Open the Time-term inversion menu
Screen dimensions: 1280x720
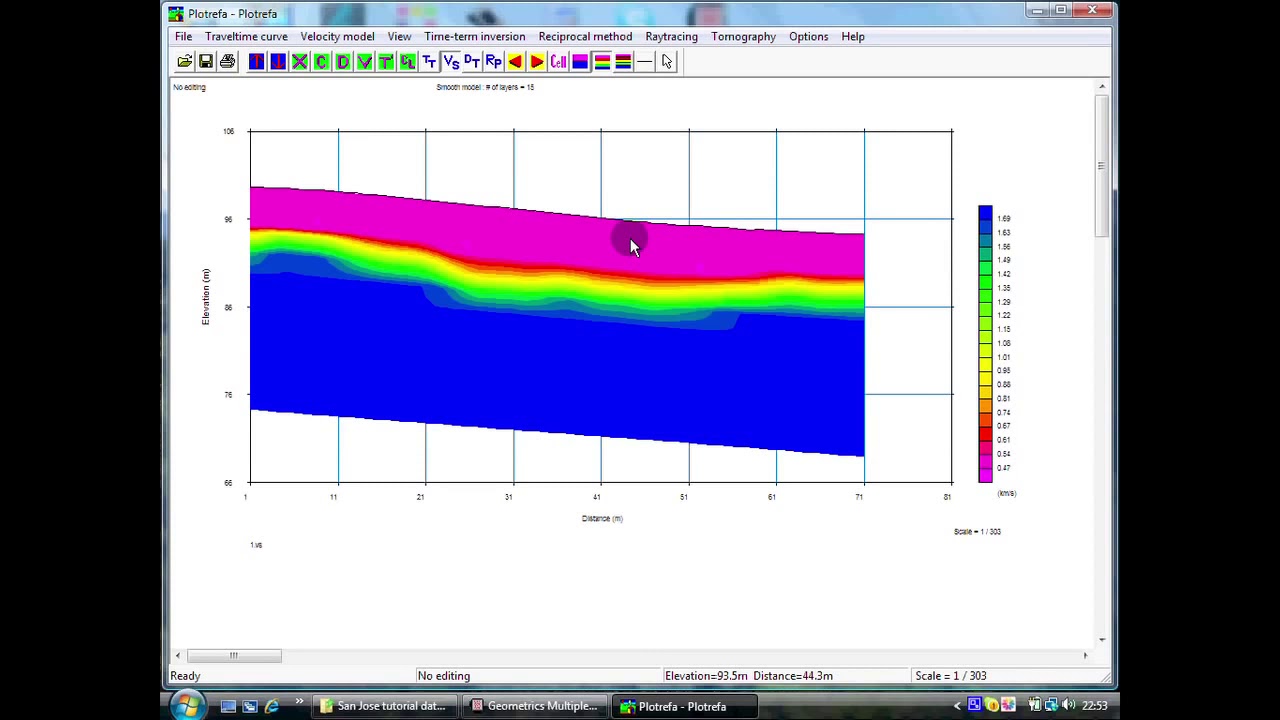(x=474, y=36)
